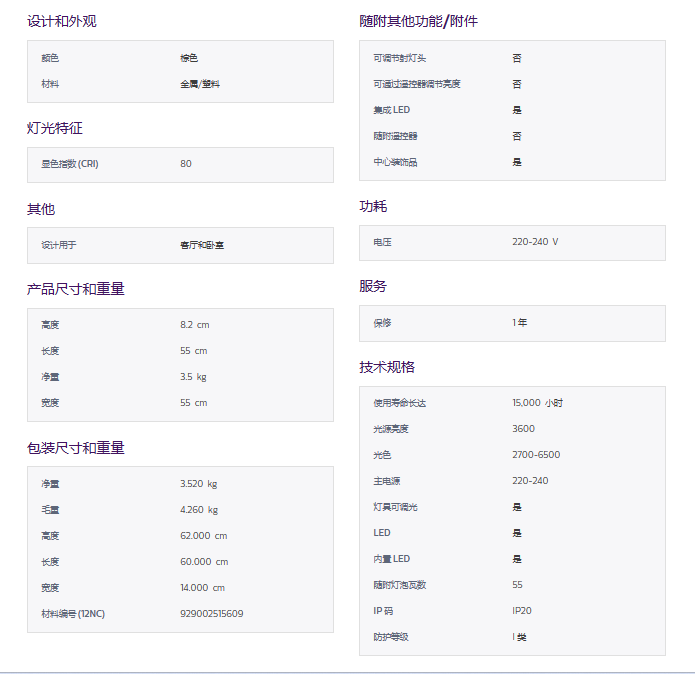695x674 pixels.
Task: Click the 功耗 section heading
Action: click(373, 206)
